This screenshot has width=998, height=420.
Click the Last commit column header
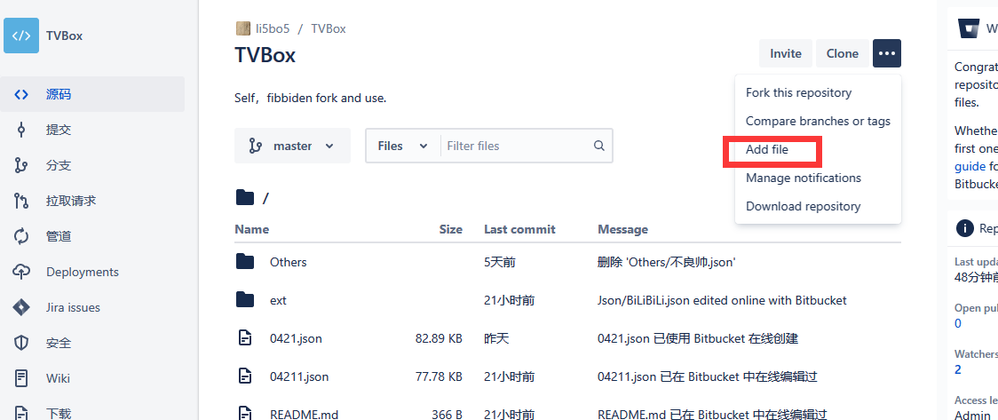click(519, 229)
